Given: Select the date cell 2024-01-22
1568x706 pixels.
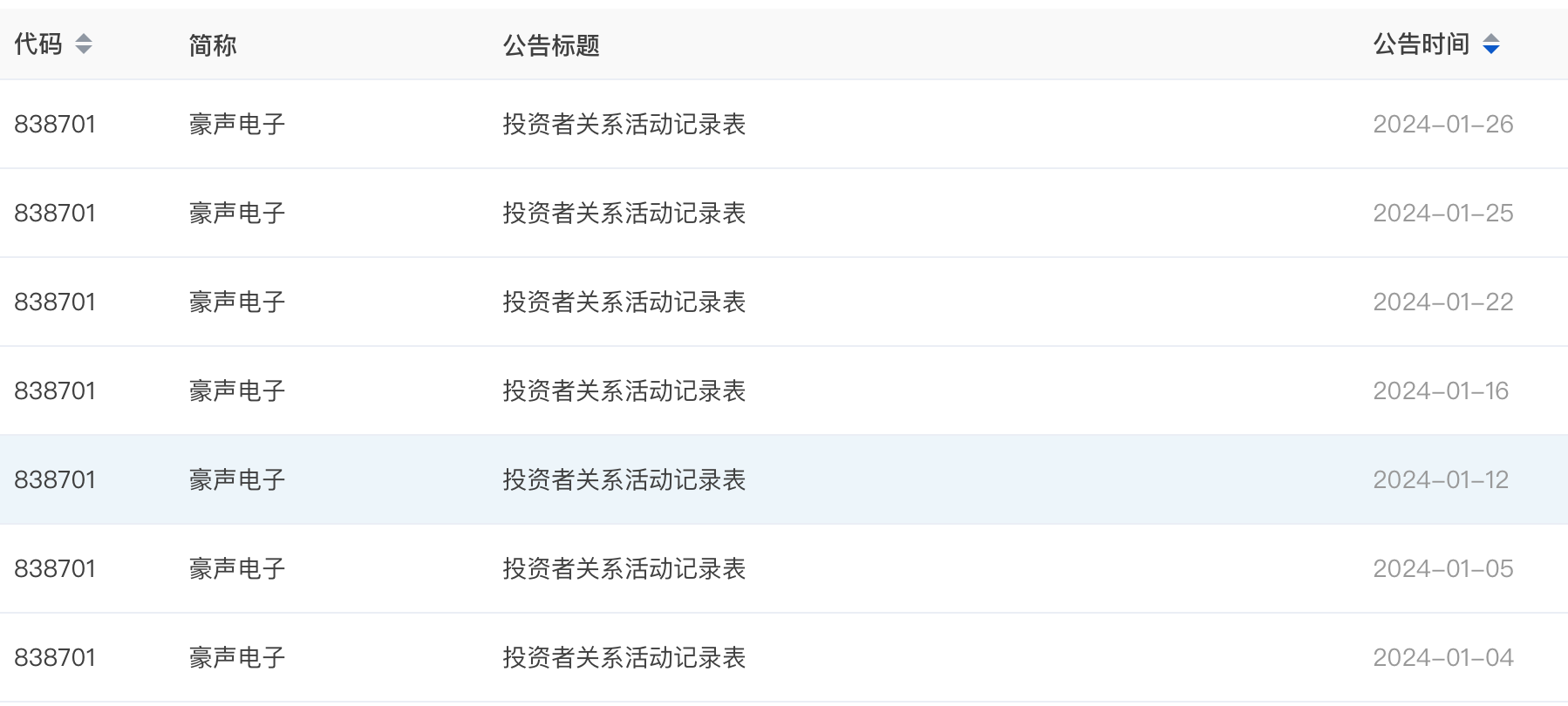Looking at the screenshot, I should [x=1443, y=302].
